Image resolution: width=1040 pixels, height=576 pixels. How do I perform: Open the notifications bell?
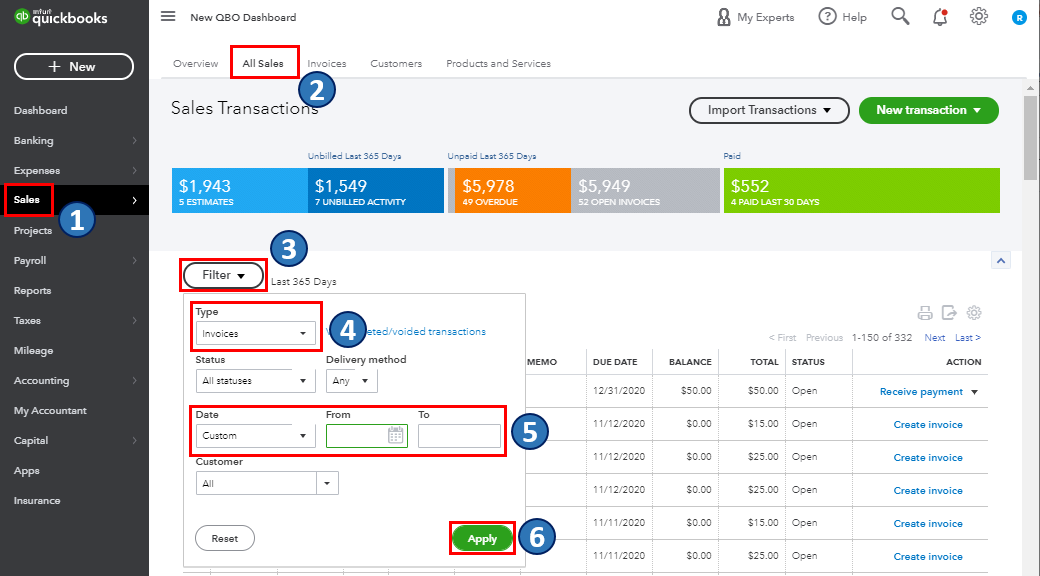(x=939, y=16)
